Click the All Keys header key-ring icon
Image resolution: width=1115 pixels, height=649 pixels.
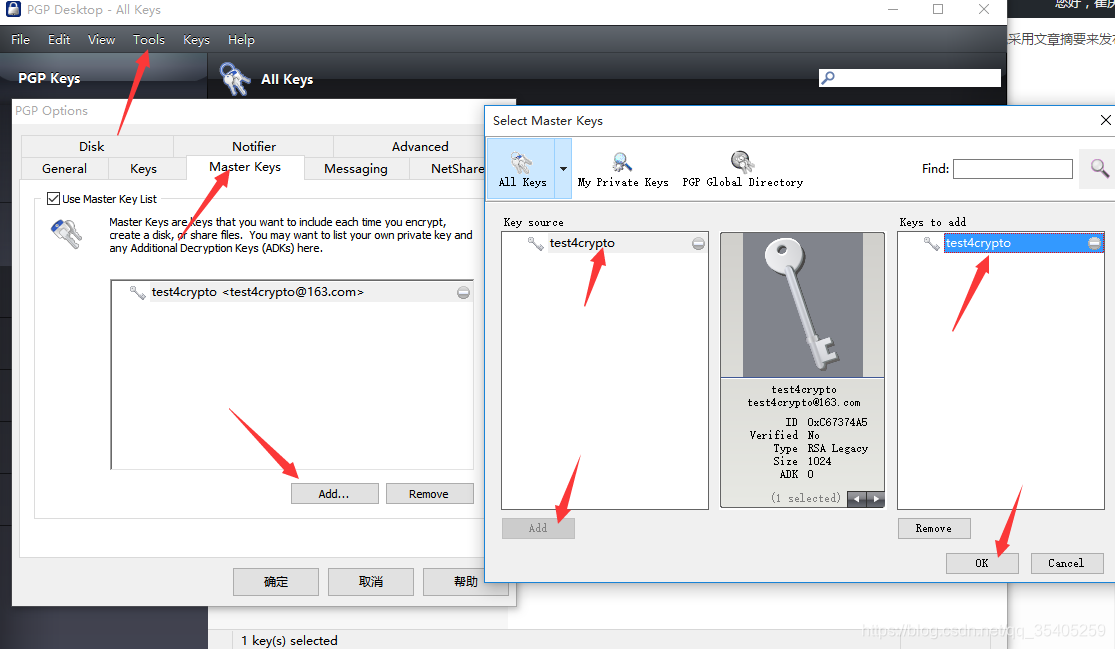[235, 78]
